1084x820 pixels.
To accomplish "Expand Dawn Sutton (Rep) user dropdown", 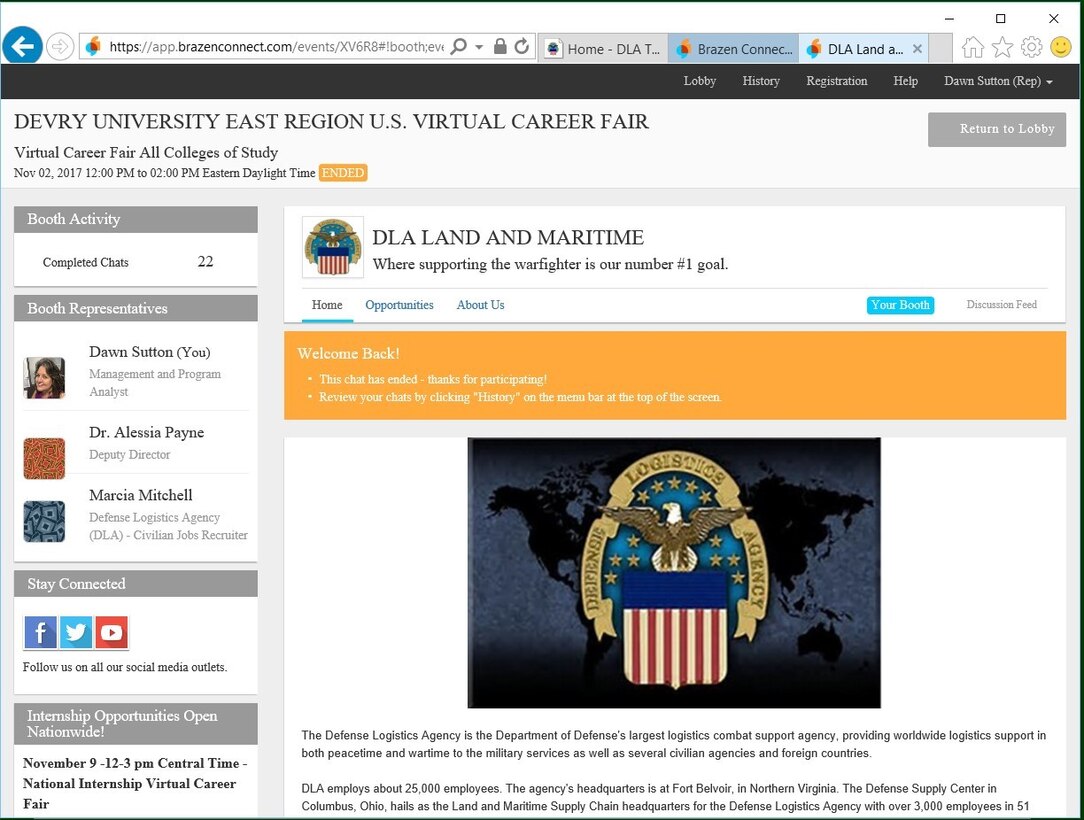I will pos(998,81).
